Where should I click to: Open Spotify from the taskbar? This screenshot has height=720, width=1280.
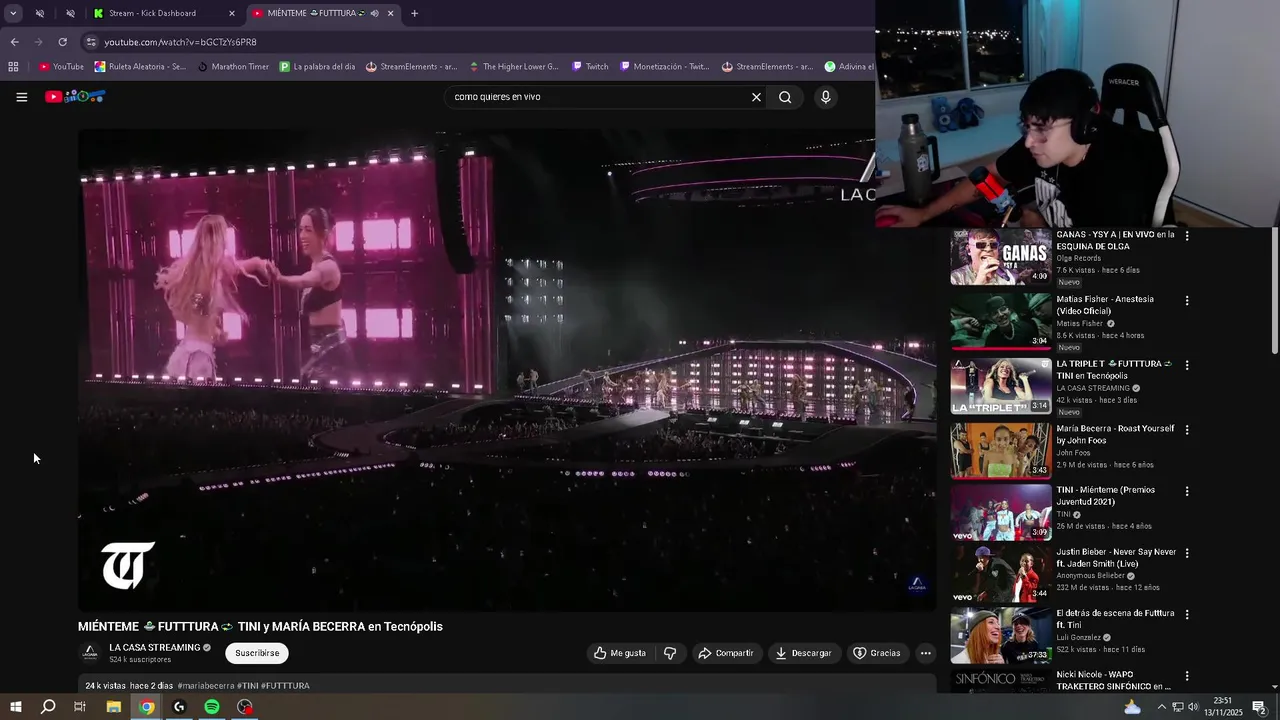[212, 707]
